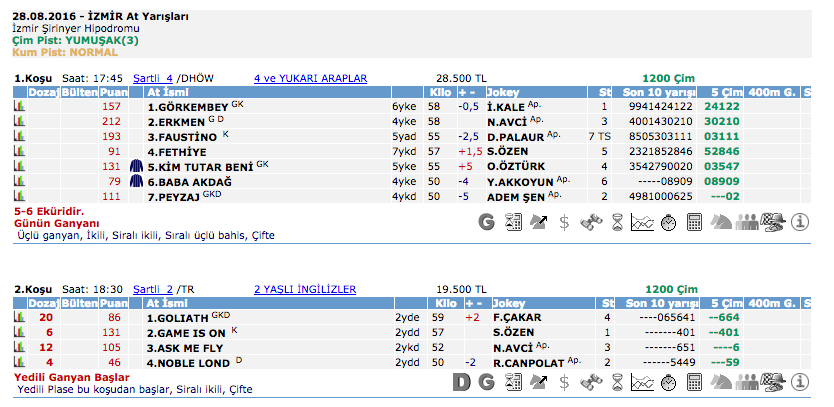This screenshot has width=834, height=407.
Task: Open the 4 ve YUKARI ARAPLAR link
Action: click(310, 77)
